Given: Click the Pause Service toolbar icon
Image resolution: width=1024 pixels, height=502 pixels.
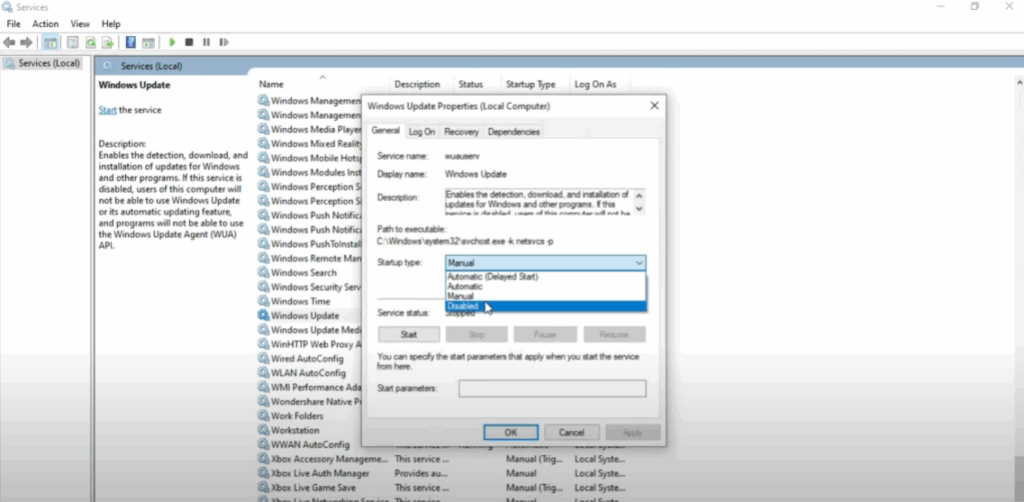Looking at the screenshot, I should (x=206, y=42).
